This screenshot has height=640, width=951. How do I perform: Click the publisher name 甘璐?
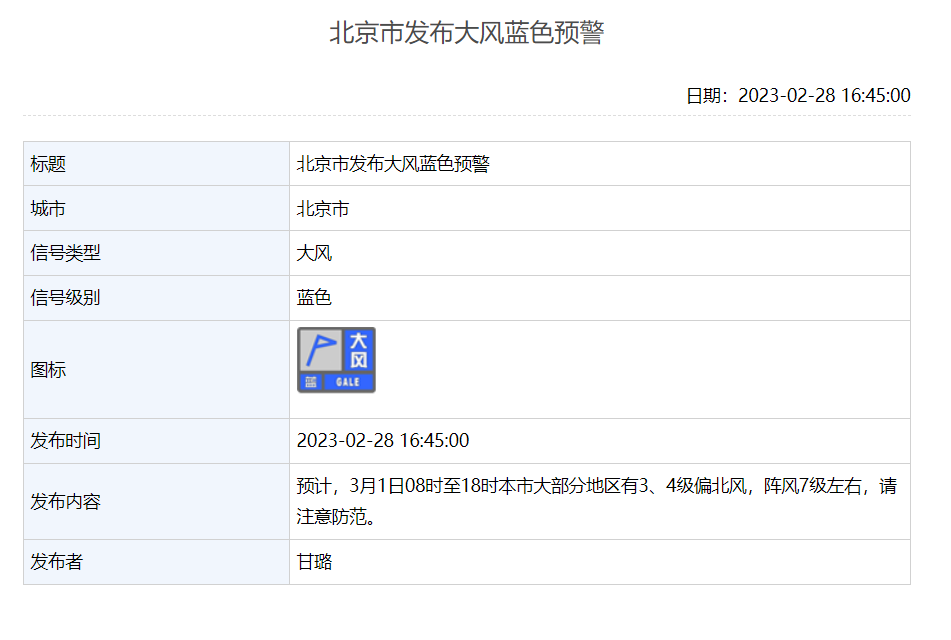click(314, 562)
